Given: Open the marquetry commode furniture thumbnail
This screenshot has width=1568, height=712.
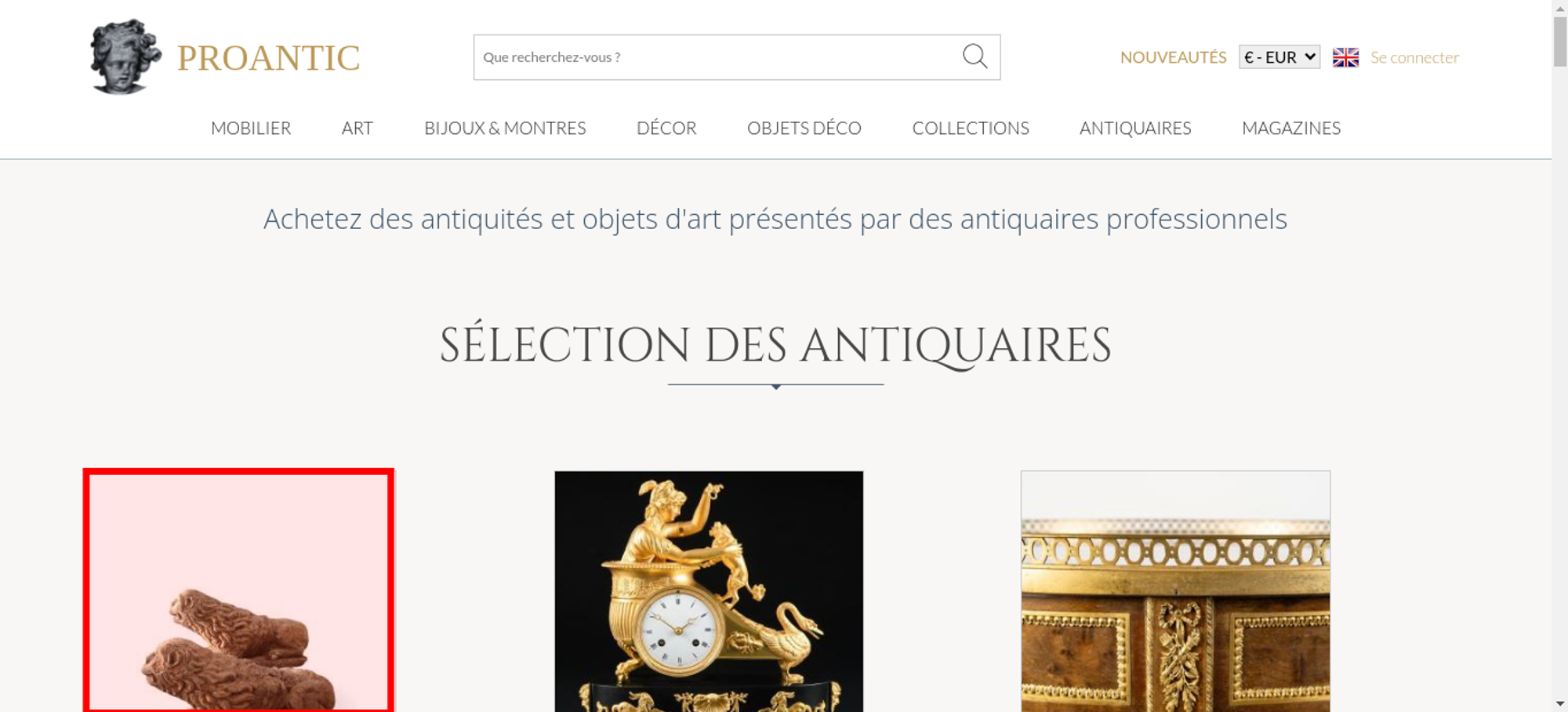Looking at the screenshot, I should pyautogui.click(x=1175, y=591).
